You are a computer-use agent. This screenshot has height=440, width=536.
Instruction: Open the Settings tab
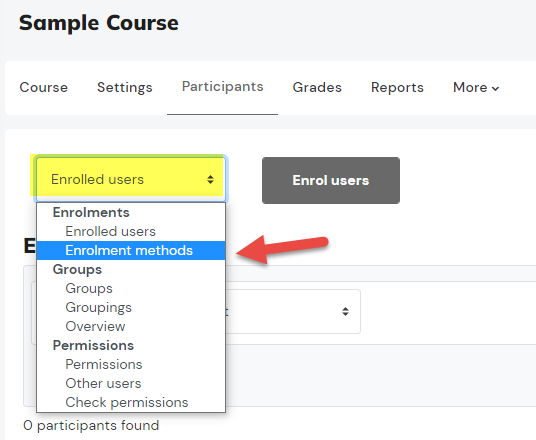pos(125,88)
